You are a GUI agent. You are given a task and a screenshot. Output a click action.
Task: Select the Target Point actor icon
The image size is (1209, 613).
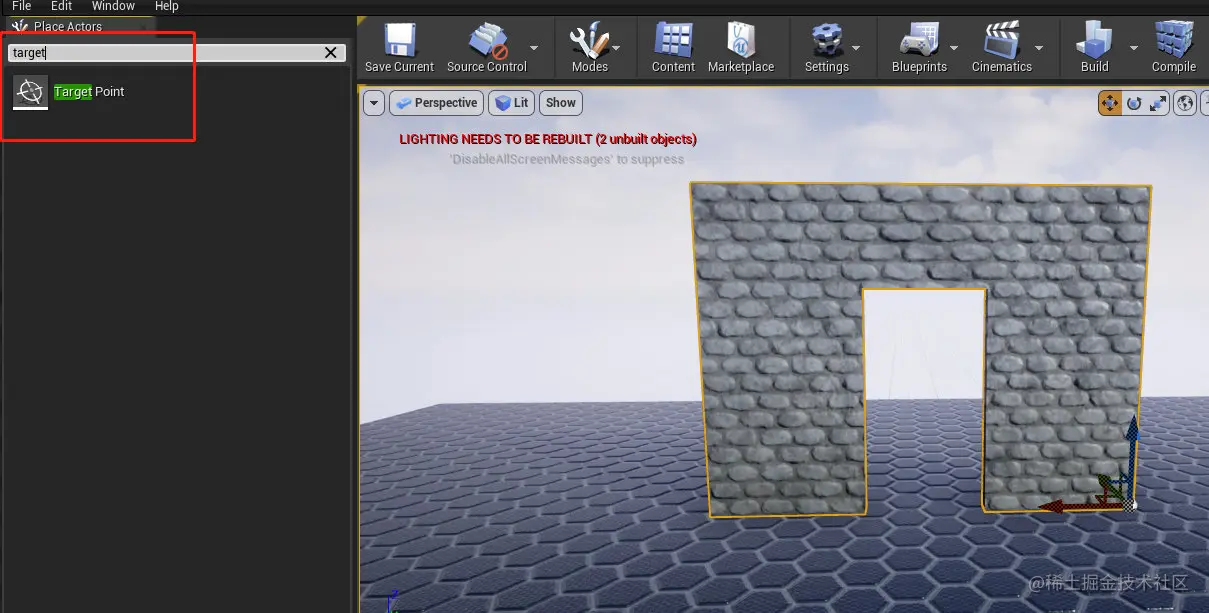[31, 92]
